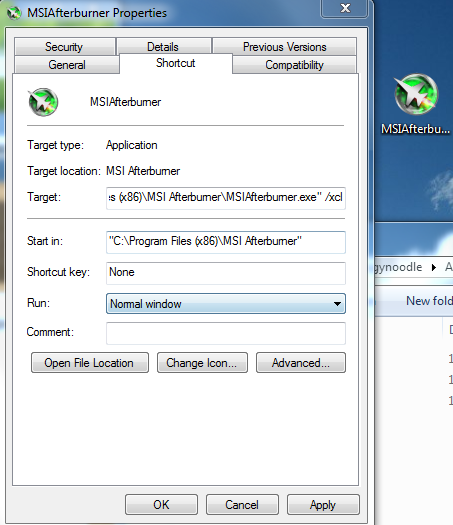Viewport: 453px width, 525px height.
Task: Open the Previous Versions tab
Action: pos(285,47)
